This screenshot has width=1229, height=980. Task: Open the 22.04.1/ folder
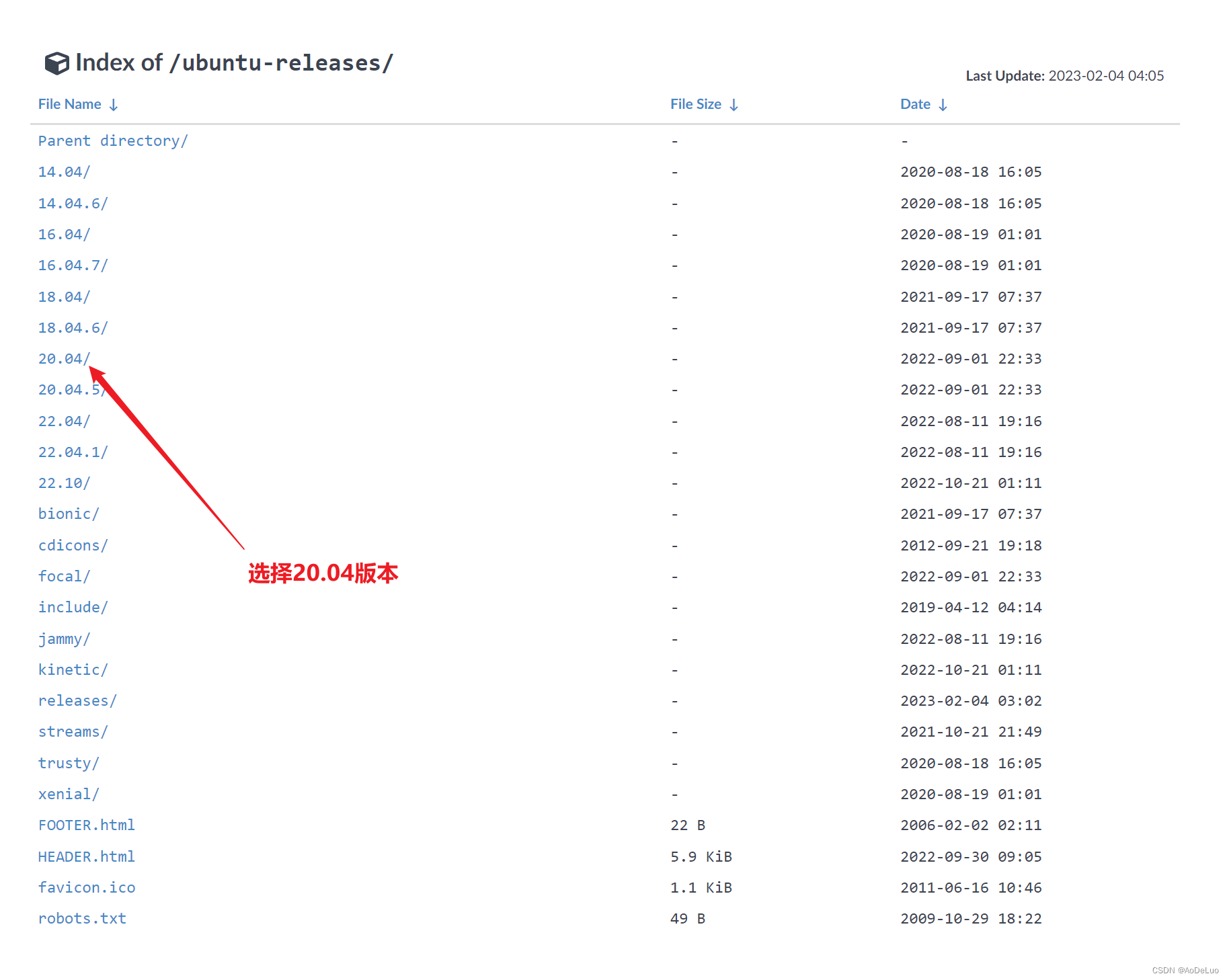pyautogui.click(x=73, y=452)
